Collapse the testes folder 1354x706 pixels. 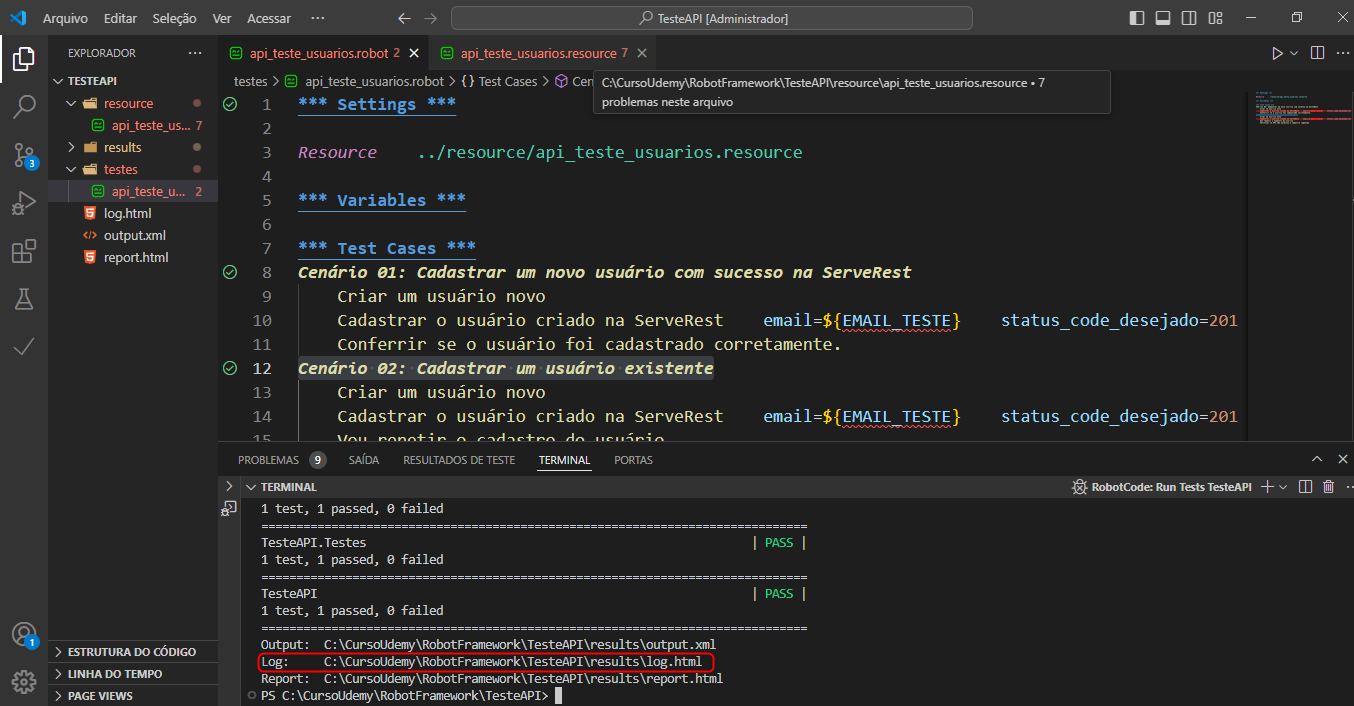(x=133, y=169)
